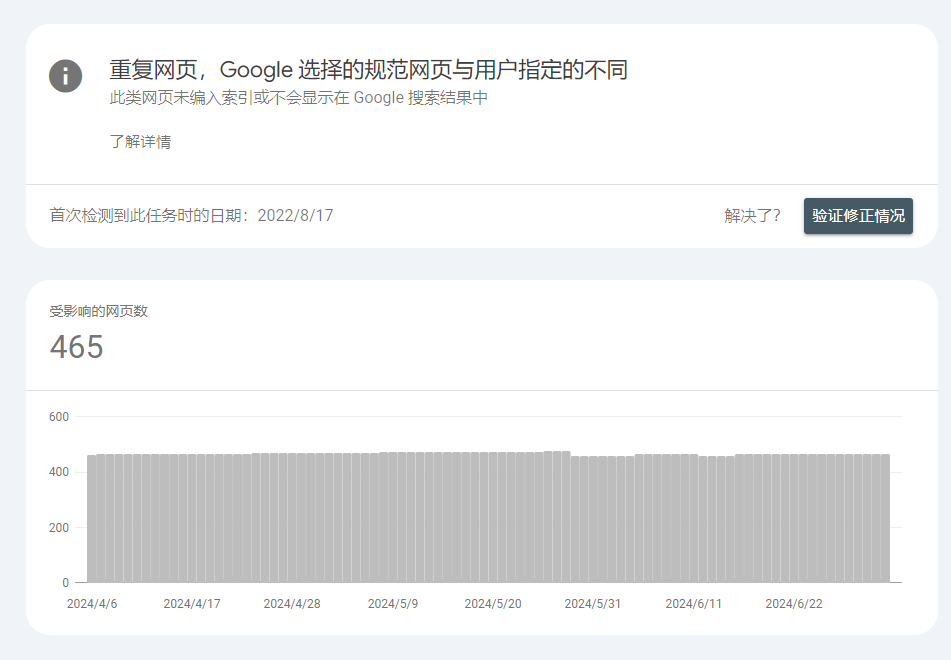Screen dimensions: 951x660
Task: Click the affected pages count 465
Action: click(x=76, y=347)
